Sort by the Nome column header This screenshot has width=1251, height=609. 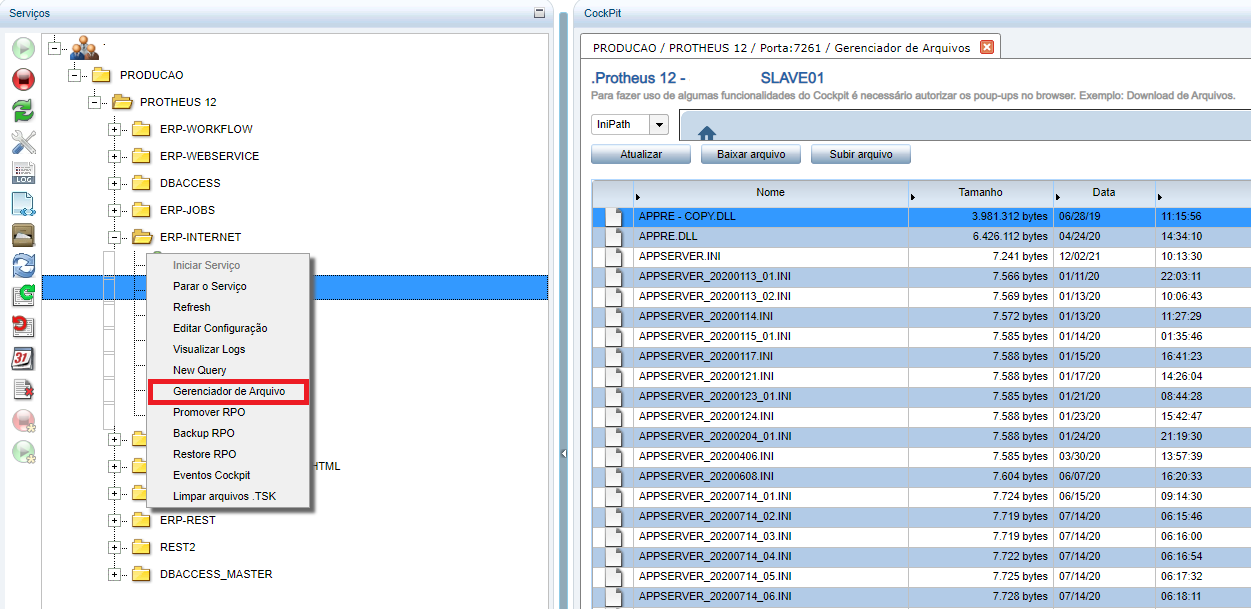coord(771,192)
